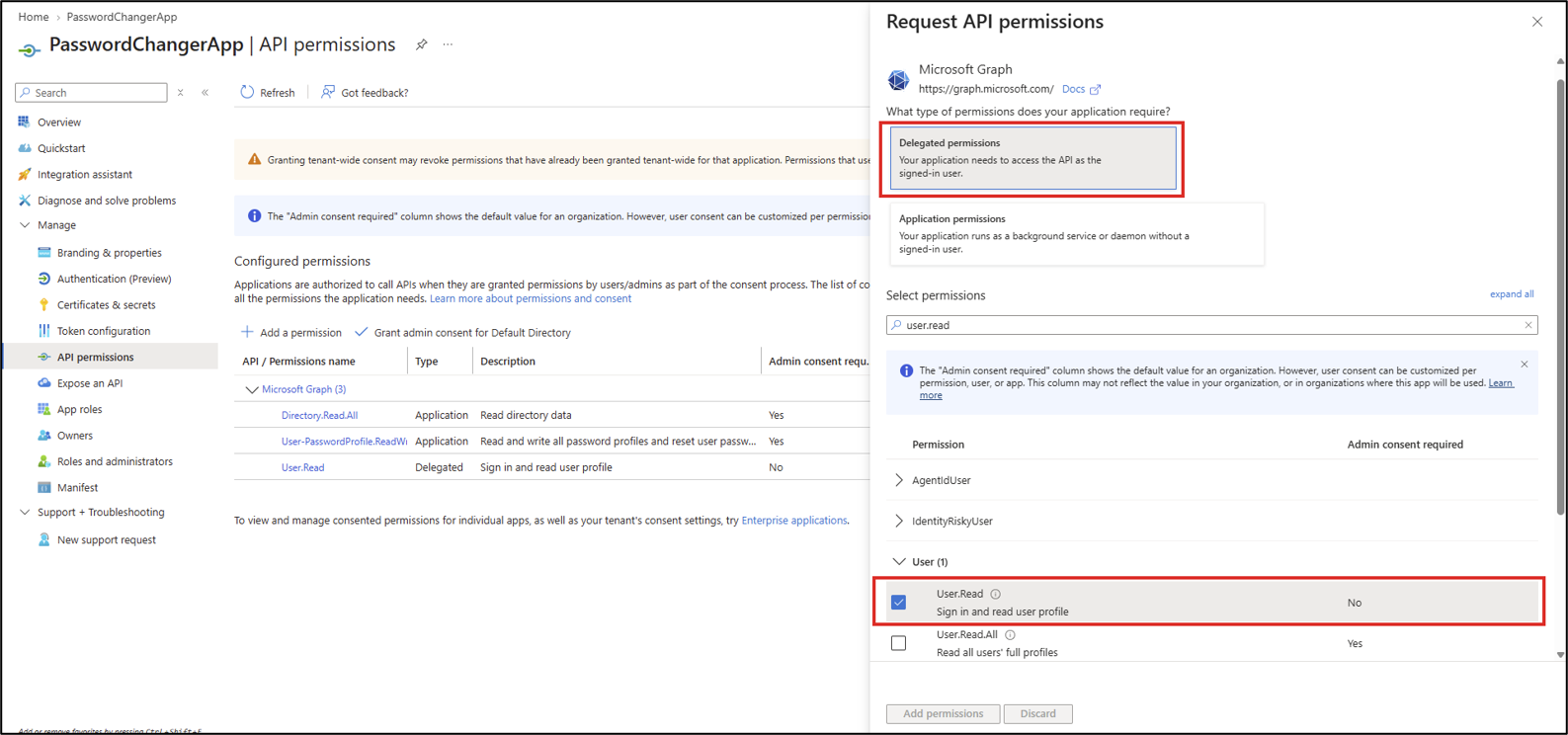This screenshot has height=735, width=1568.
Task: Click the Certificates & secrets key icon
Action: coord(43,304)
